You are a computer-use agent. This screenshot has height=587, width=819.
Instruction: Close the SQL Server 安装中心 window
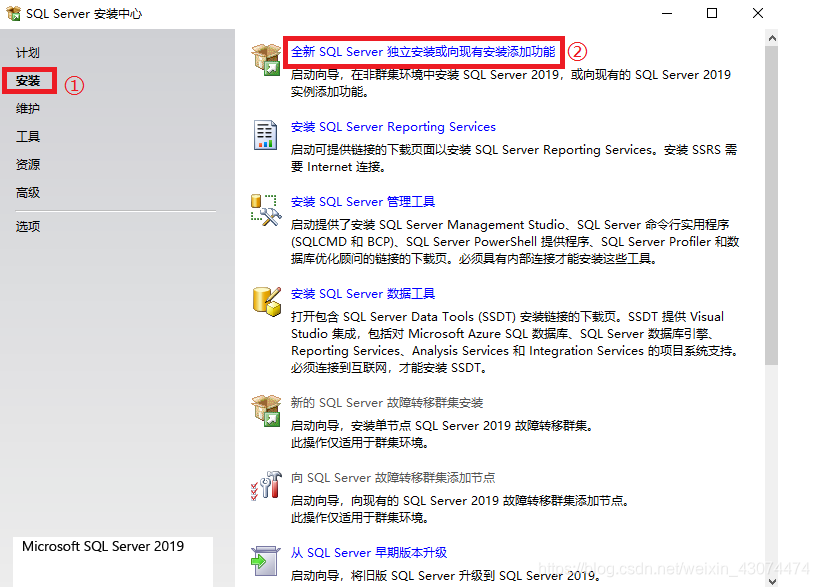[758, 13]
